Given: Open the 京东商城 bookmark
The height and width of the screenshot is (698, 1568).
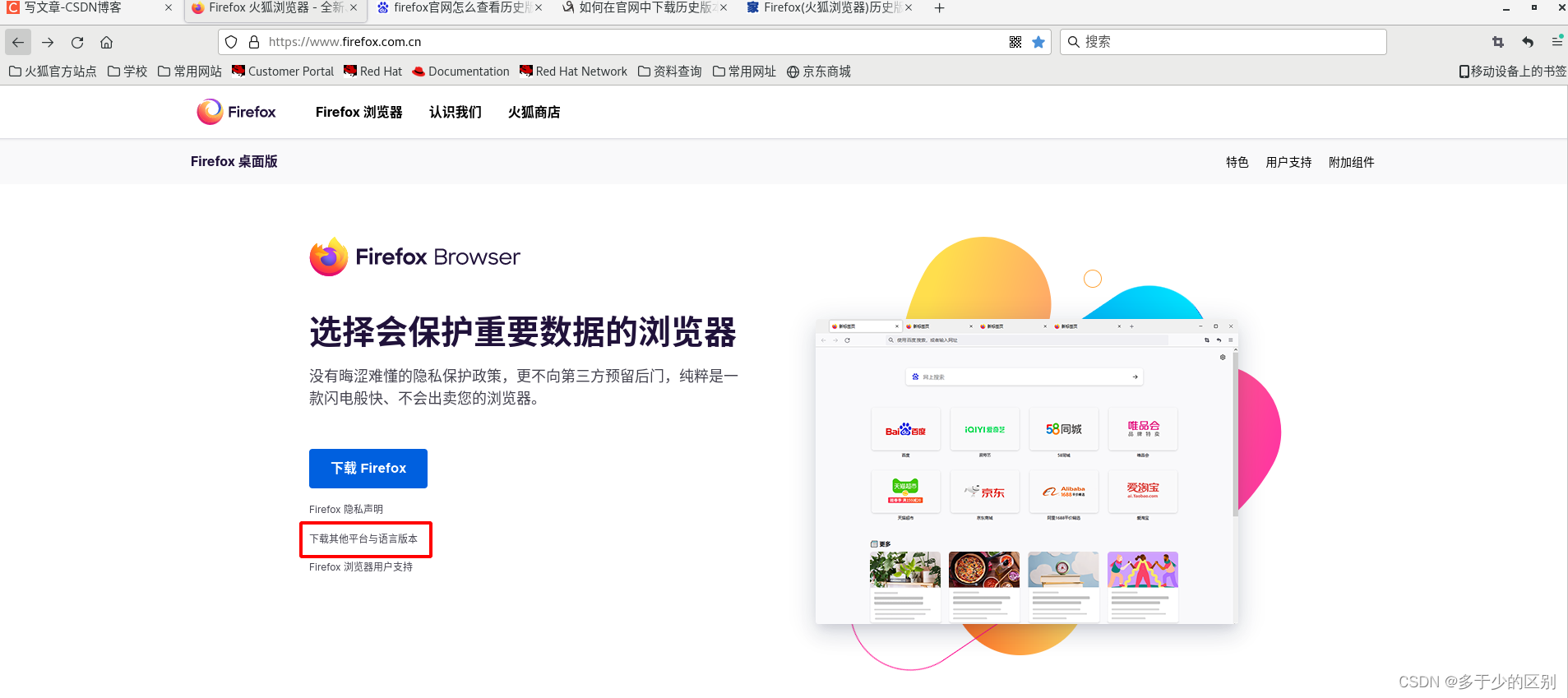Looking at the screenshot, I should point(818,72).
